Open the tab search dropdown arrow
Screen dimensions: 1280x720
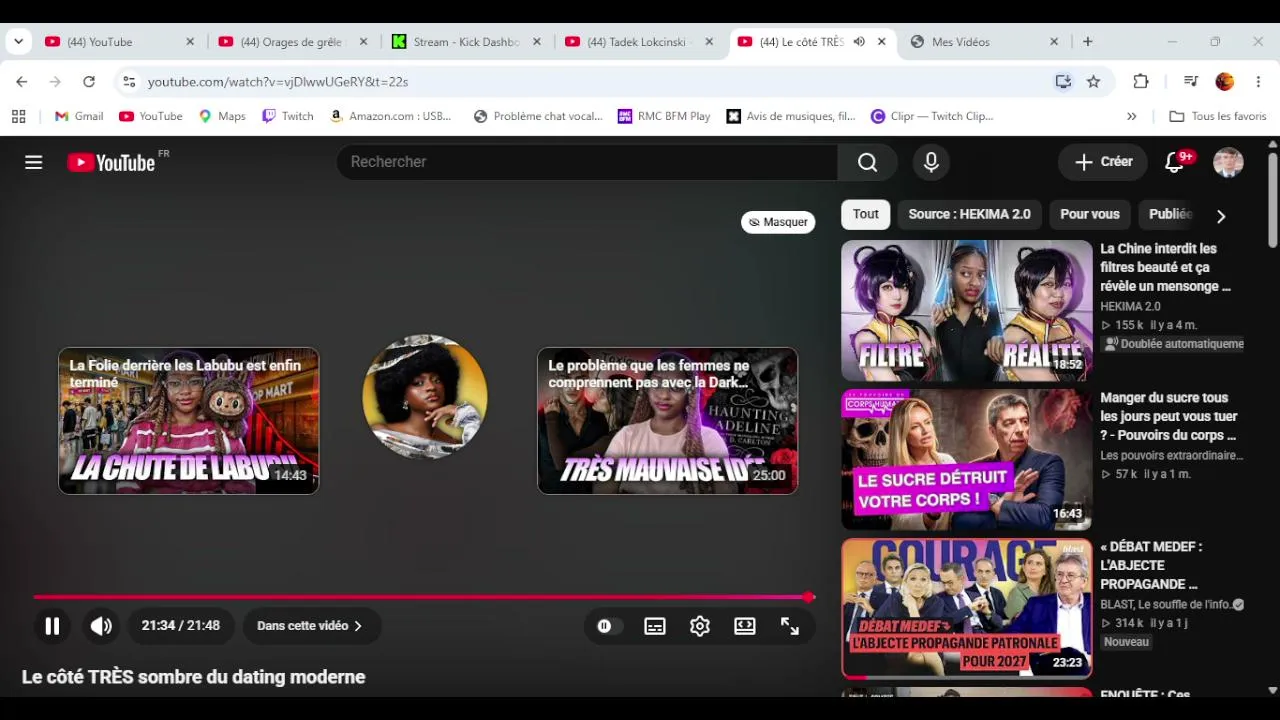(x=18, y=42)
